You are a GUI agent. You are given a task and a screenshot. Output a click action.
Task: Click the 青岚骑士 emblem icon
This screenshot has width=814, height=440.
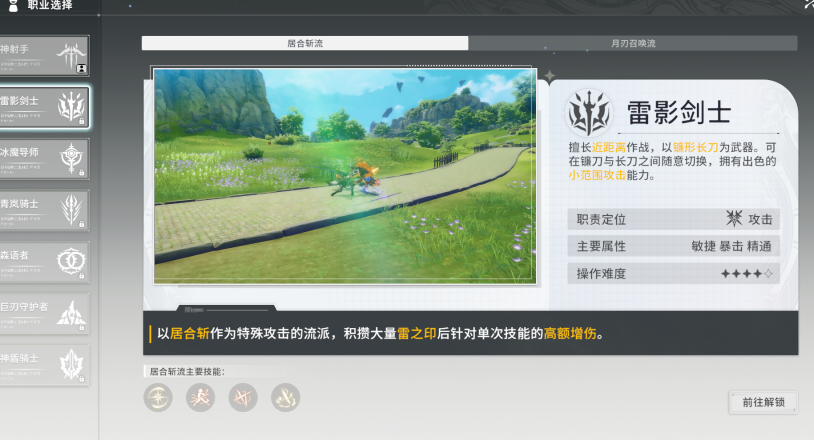(72, 210)
